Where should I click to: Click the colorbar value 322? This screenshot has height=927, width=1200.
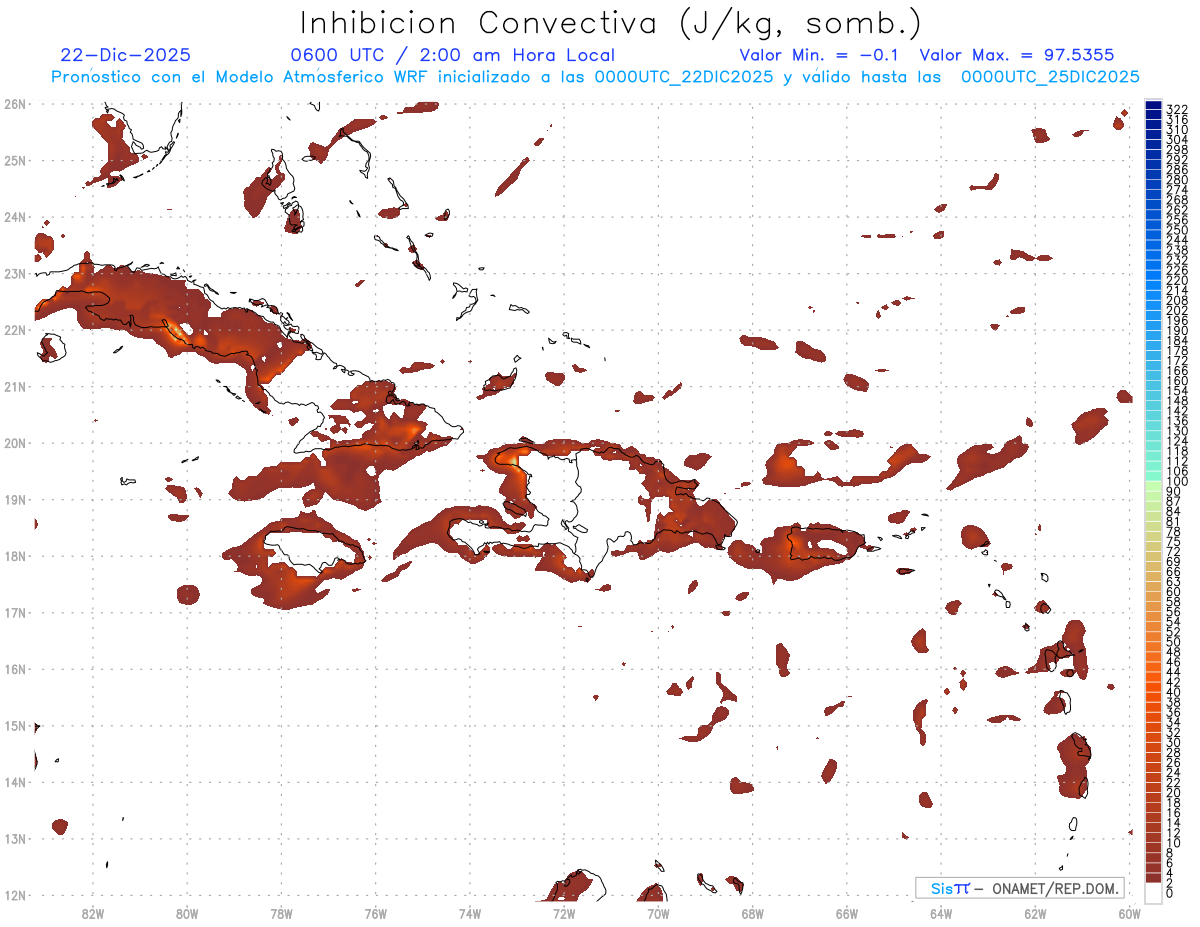click(1177, 109)
